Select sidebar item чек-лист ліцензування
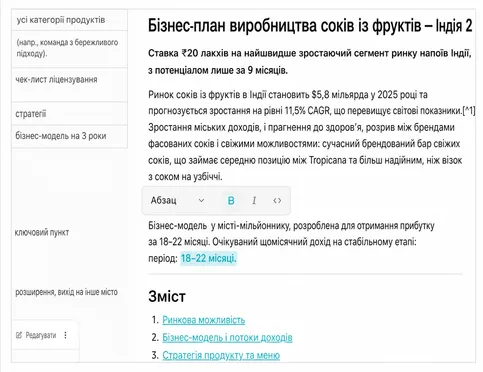The width and height of the screenshot is (483, 372). pyautogui.click(x=69, y=84)
